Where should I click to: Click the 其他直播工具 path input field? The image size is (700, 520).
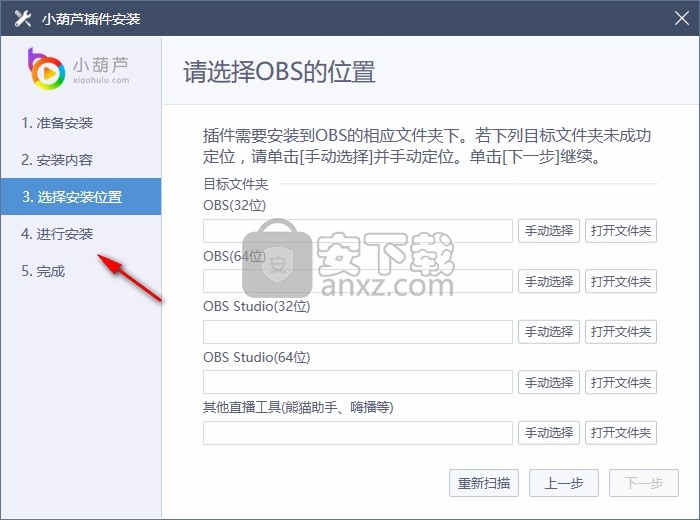[x=358, y=433]
